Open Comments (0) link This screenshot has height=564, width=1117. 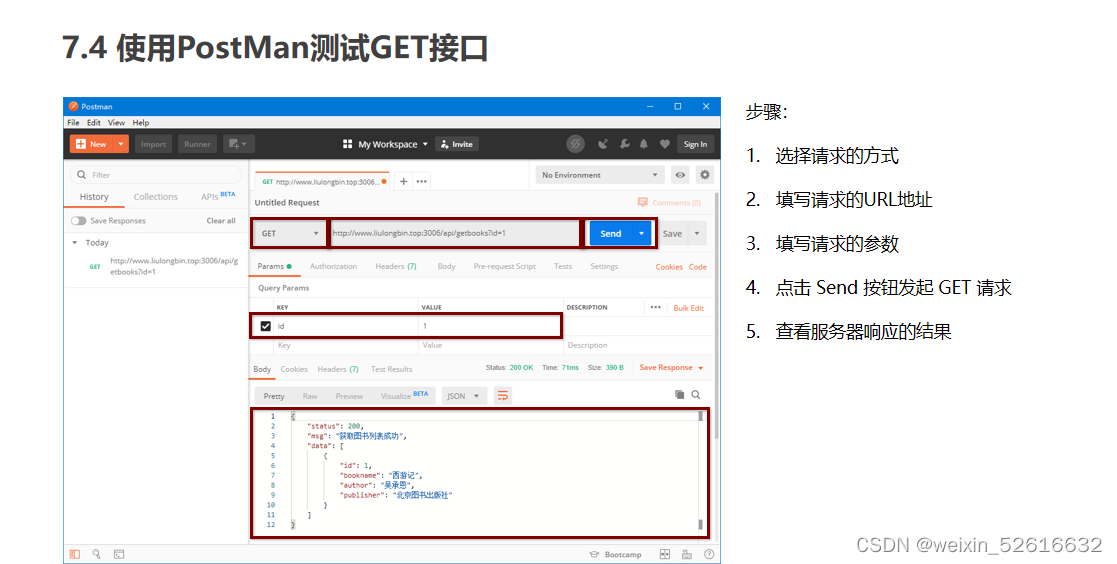pyautogui.click(x=669, y=203)
